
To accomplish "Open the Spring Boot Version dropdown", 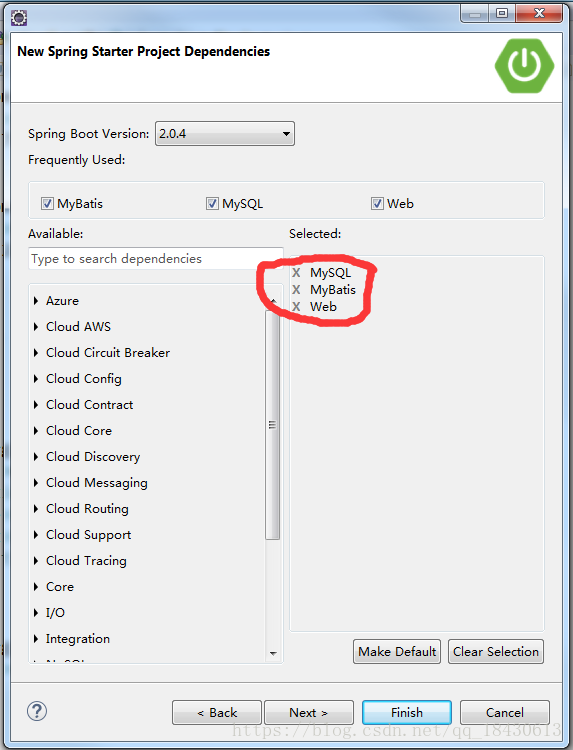I will tap(225, 133).
